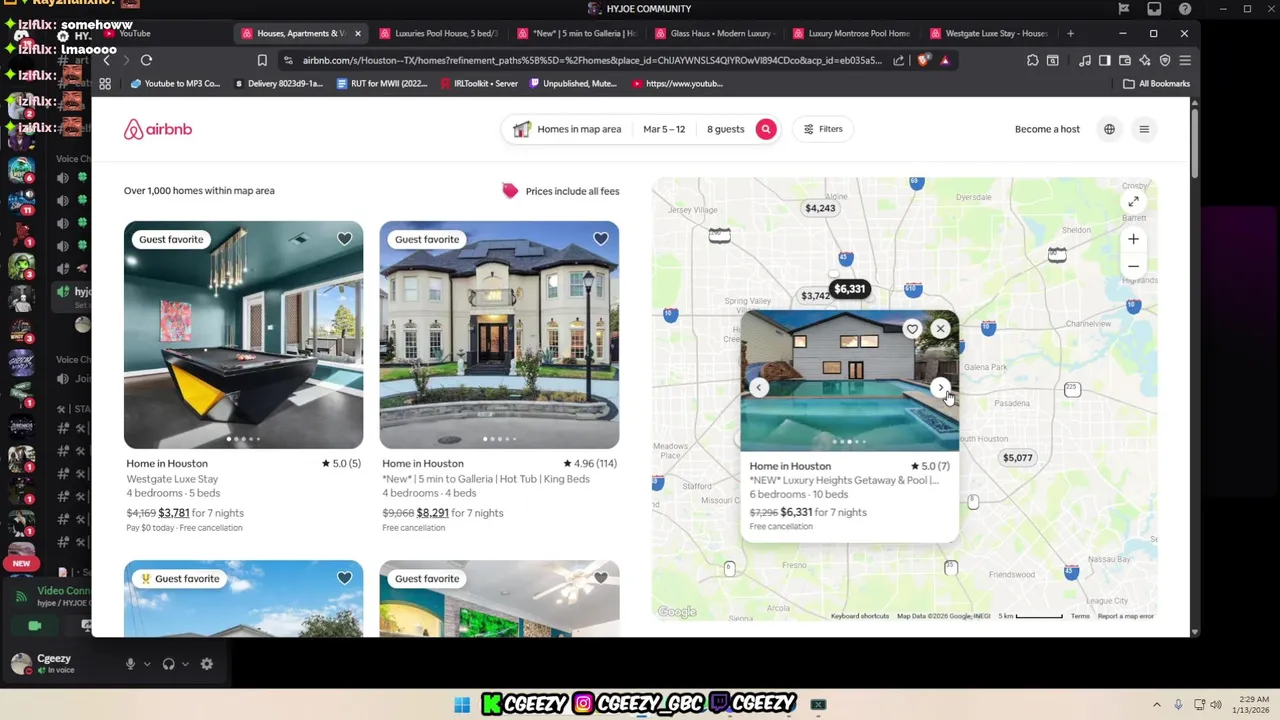Open Youtube to MP3 bookmark

coord(175,84)
